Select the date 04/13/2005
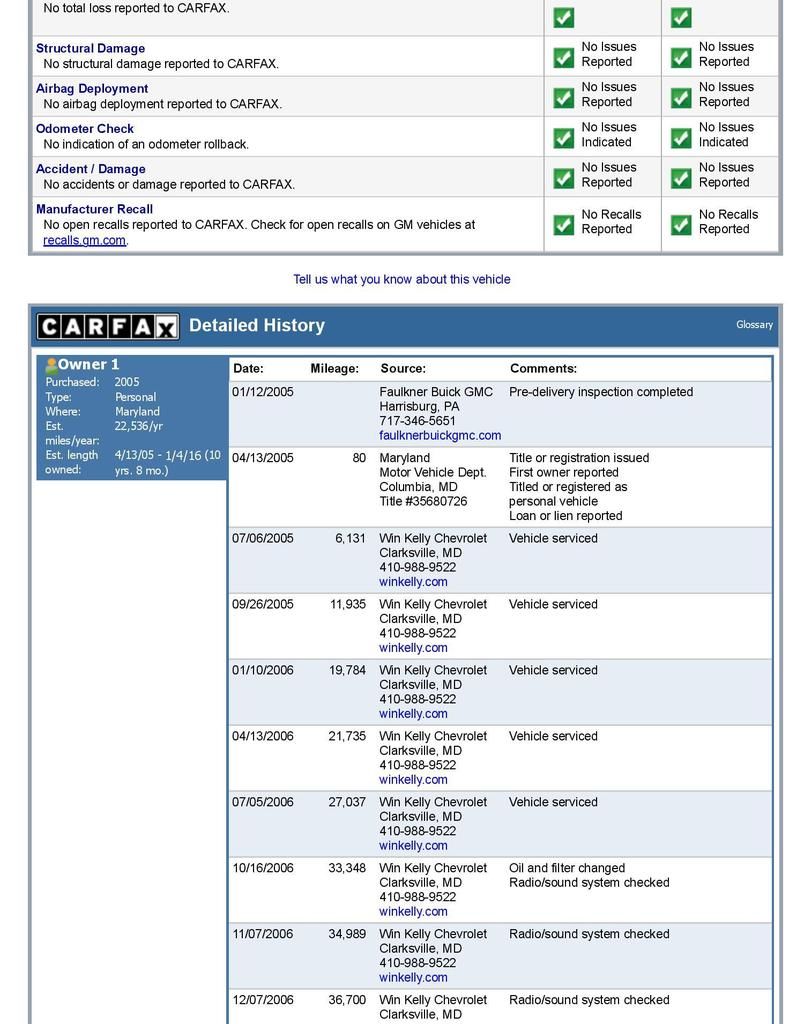This screenshot has height=1024, width=804. click(x=263, y=458)
